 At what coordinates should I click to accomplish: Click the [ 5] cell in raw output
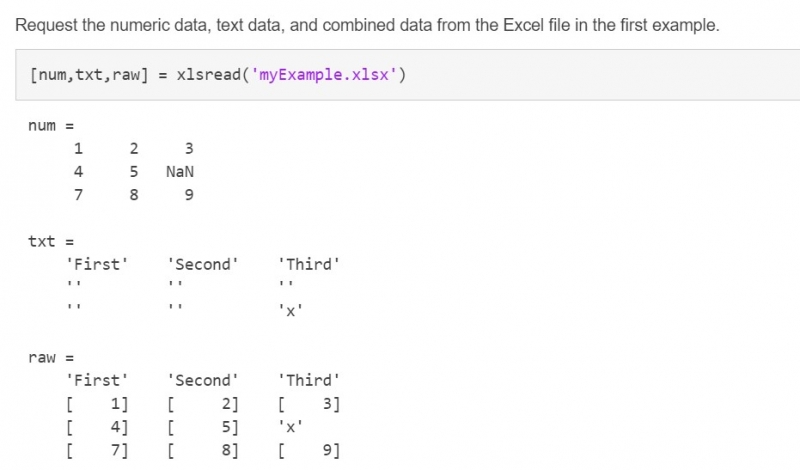coord(203,427)
